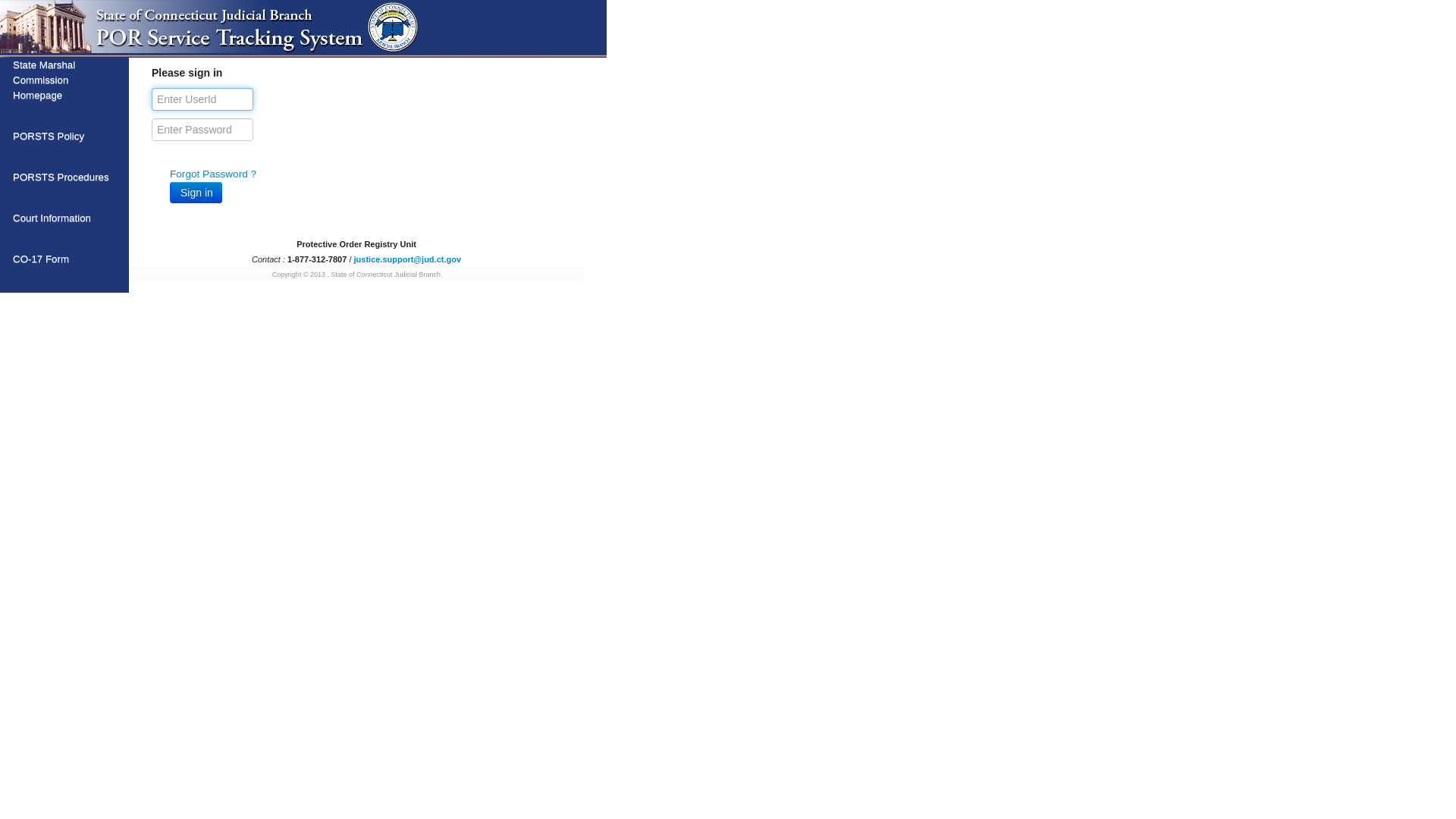Click the State Marshal Commission Homepage link
1456x819 pixels.
[x=64, y=80]
